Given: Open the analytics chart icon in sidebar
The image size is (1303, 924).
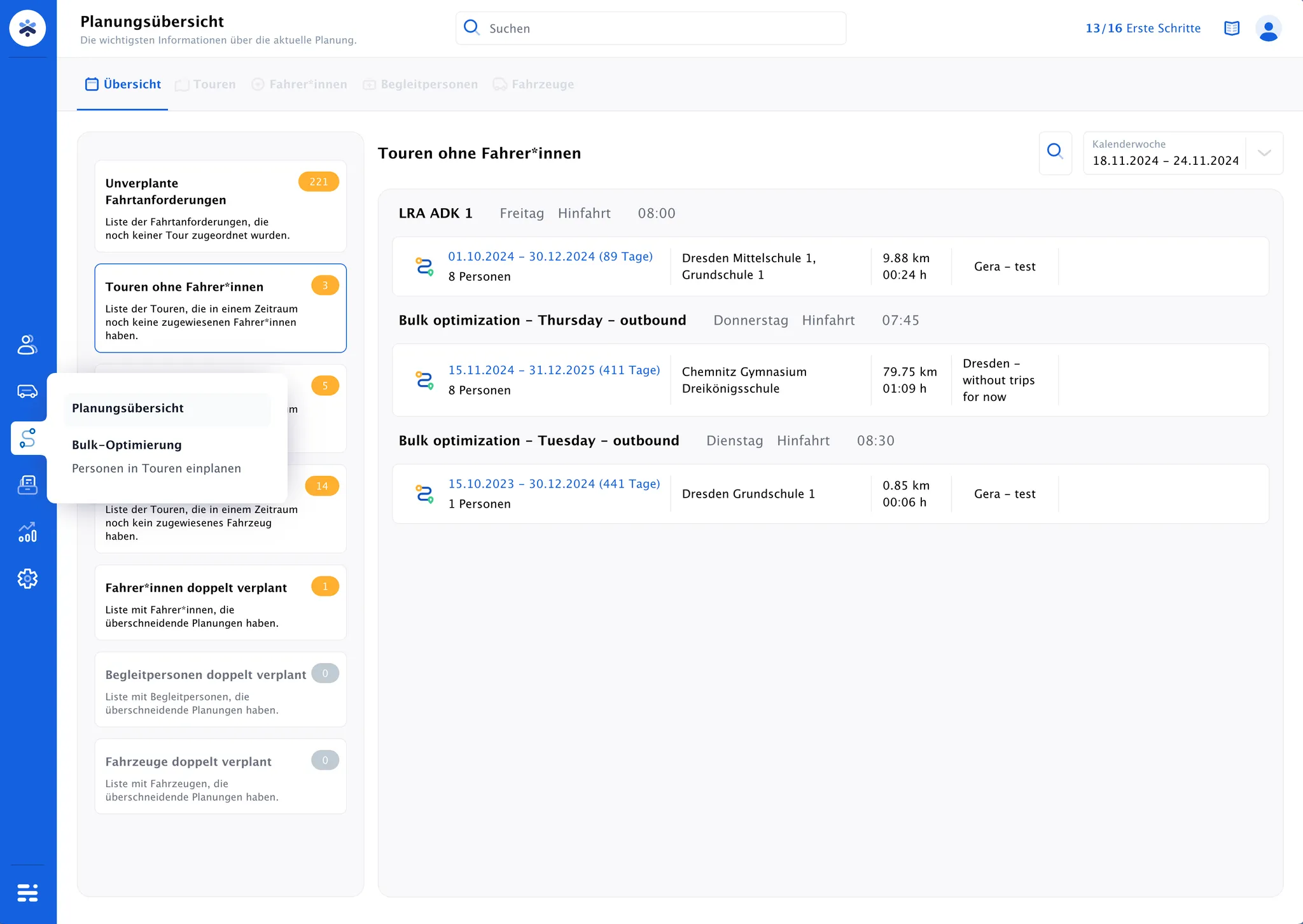Looking at the screenshot, I should tap(27, 532).
